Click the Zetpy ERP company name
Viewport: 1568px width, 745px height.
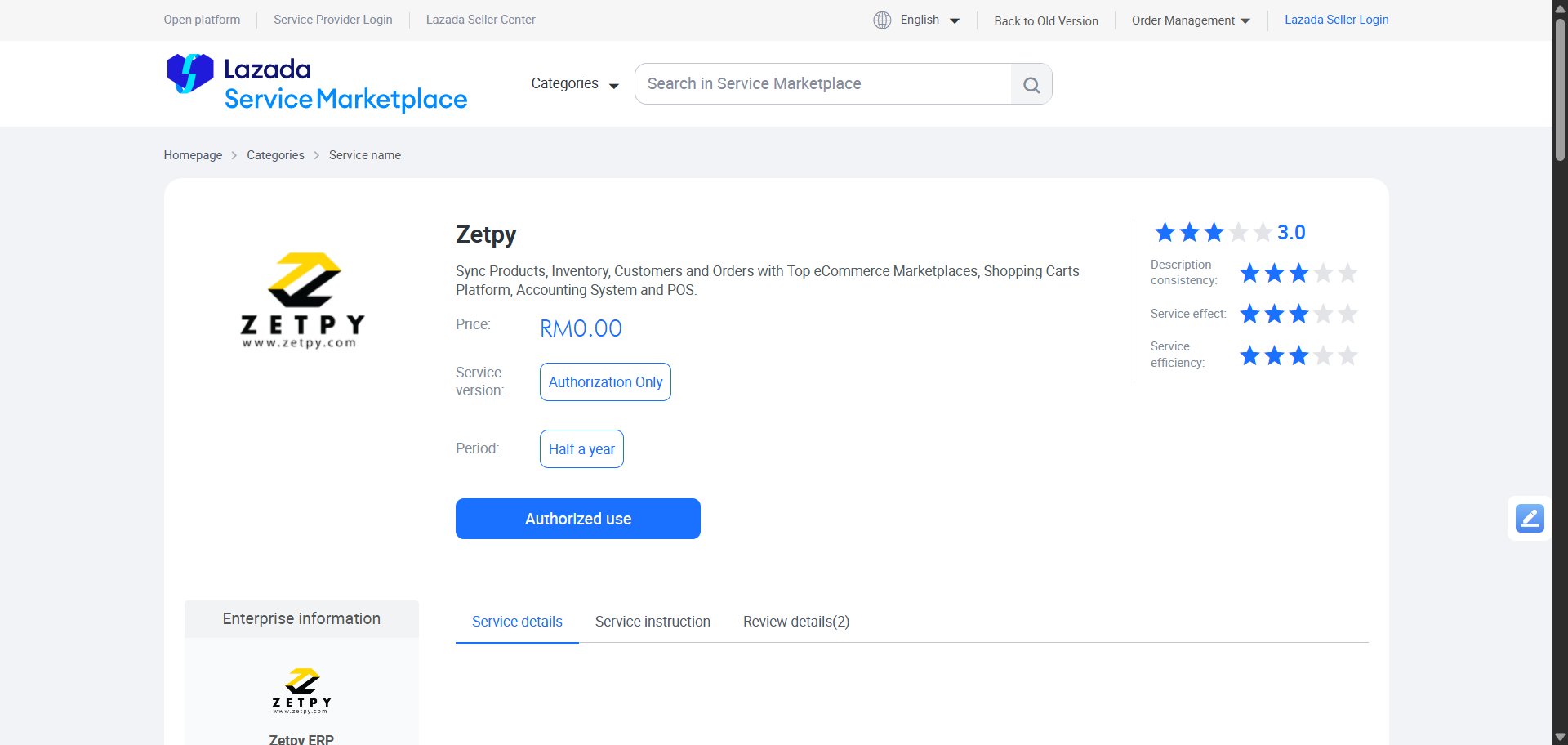click(301, 739)
